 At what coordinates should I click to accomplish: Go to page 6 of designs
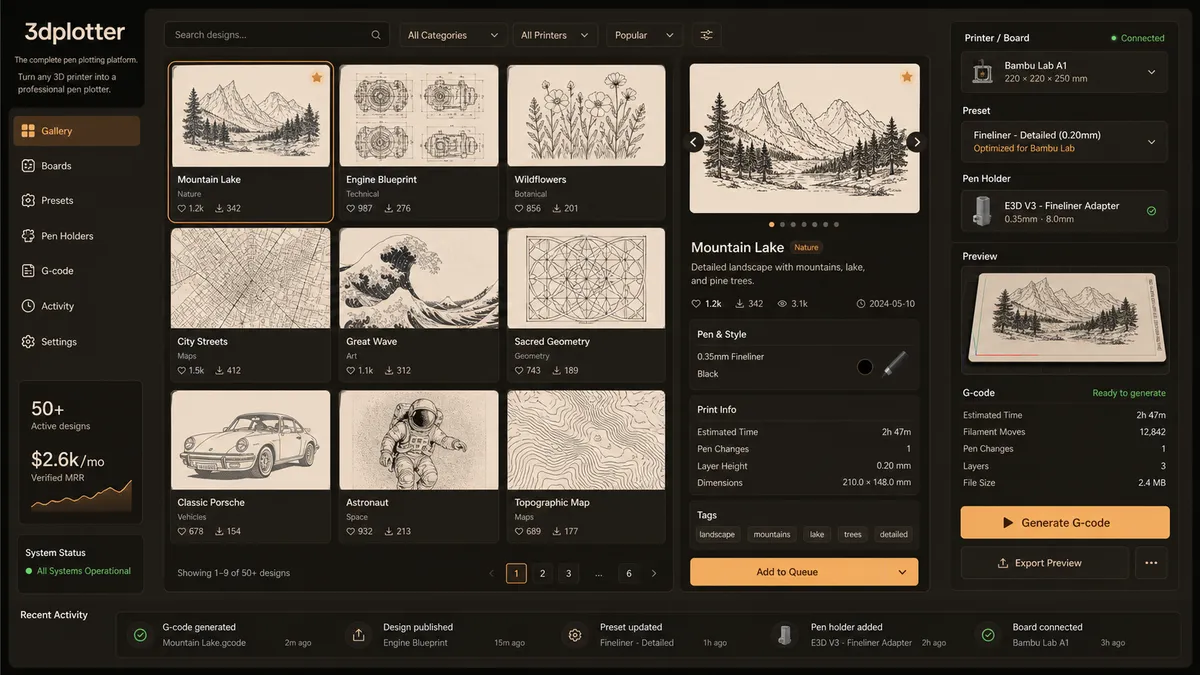[x=629, y=573]
